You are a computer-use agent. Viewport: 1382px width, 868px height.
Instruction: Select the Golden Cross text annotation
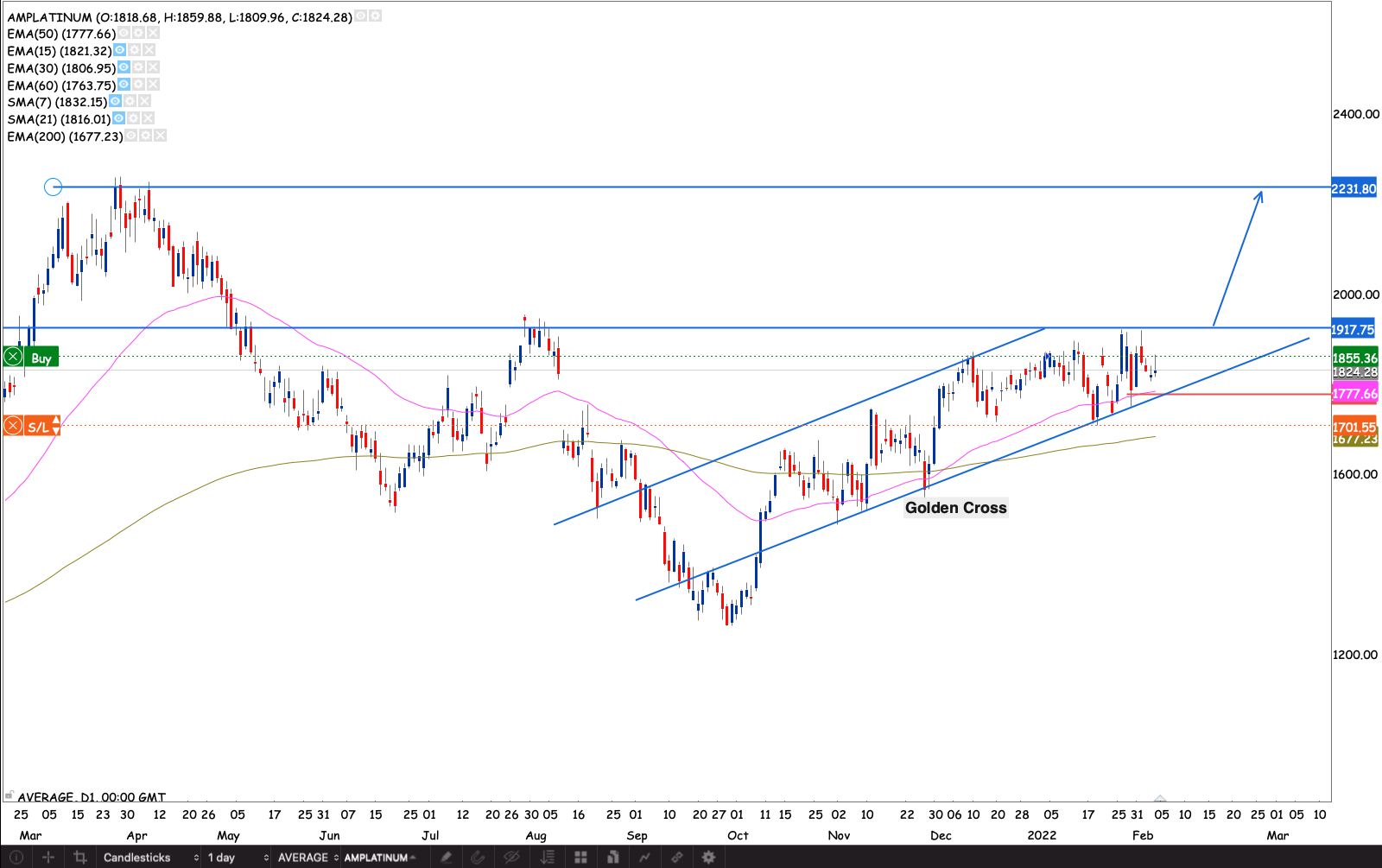click(955, 508)
